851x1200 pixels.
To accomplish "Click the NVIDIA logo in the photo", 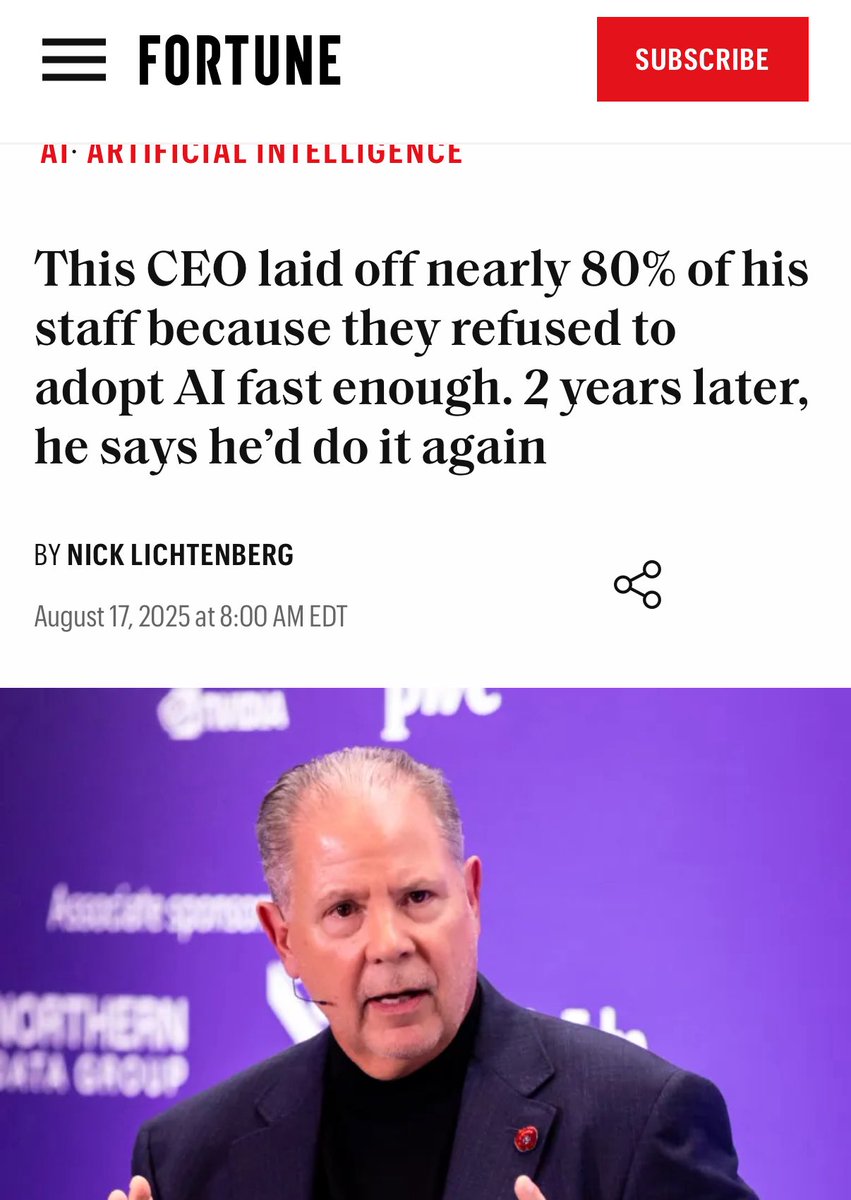I will [x=223, y=714].
